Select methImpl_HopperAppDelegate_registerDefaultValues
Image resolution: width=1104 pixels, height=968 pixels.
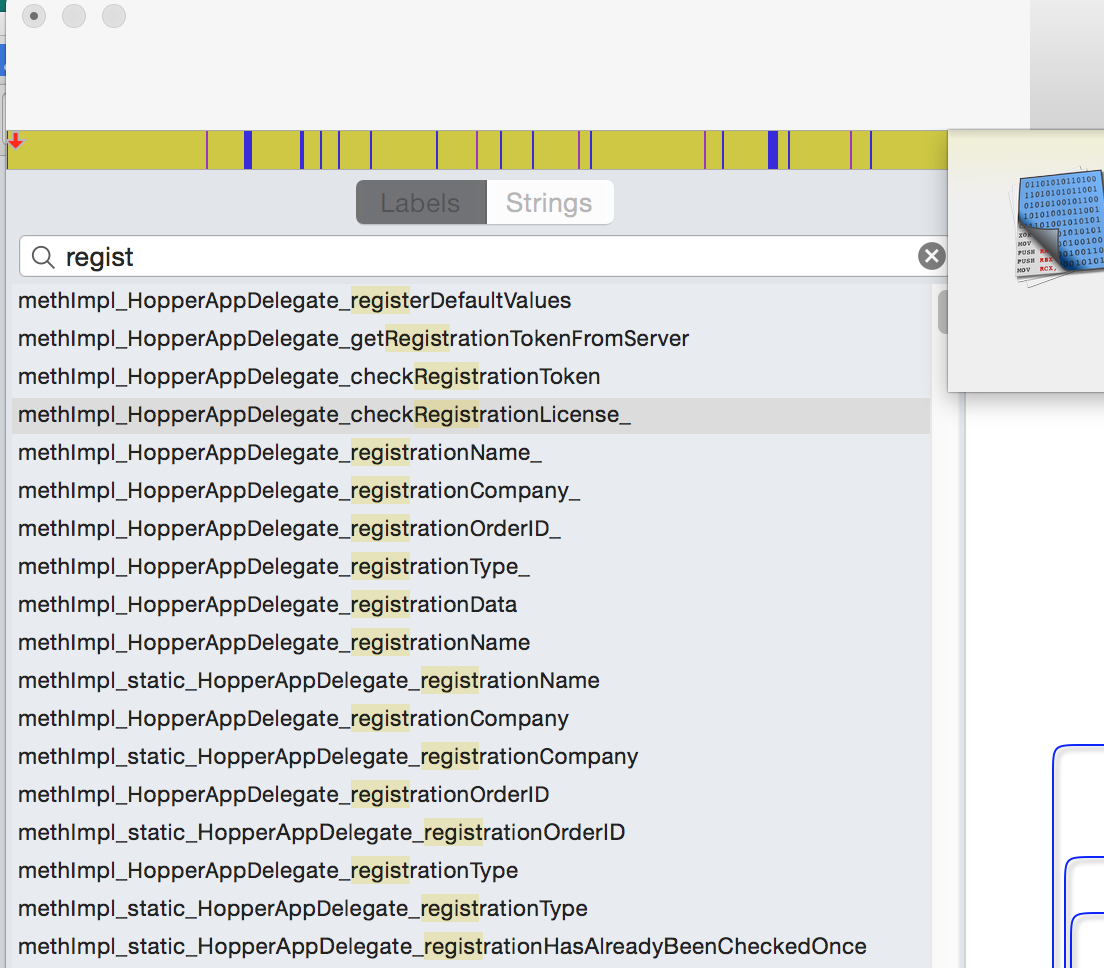pyautogui.click(x=470, y=301)
